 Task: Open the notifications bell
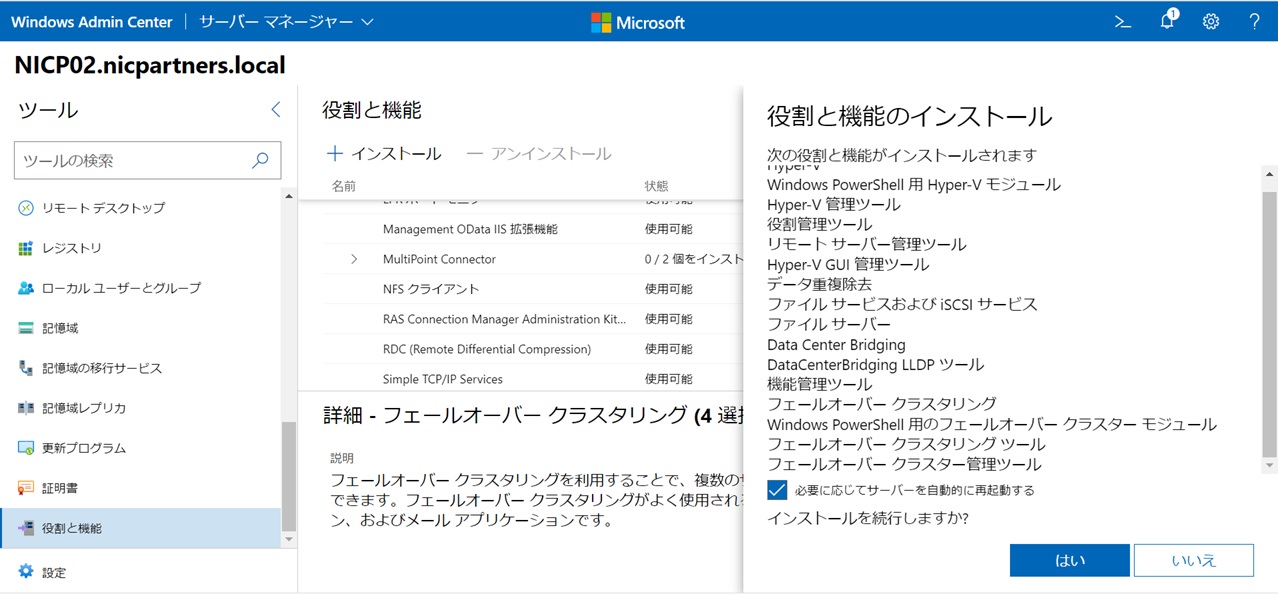tap(1167, 22)
